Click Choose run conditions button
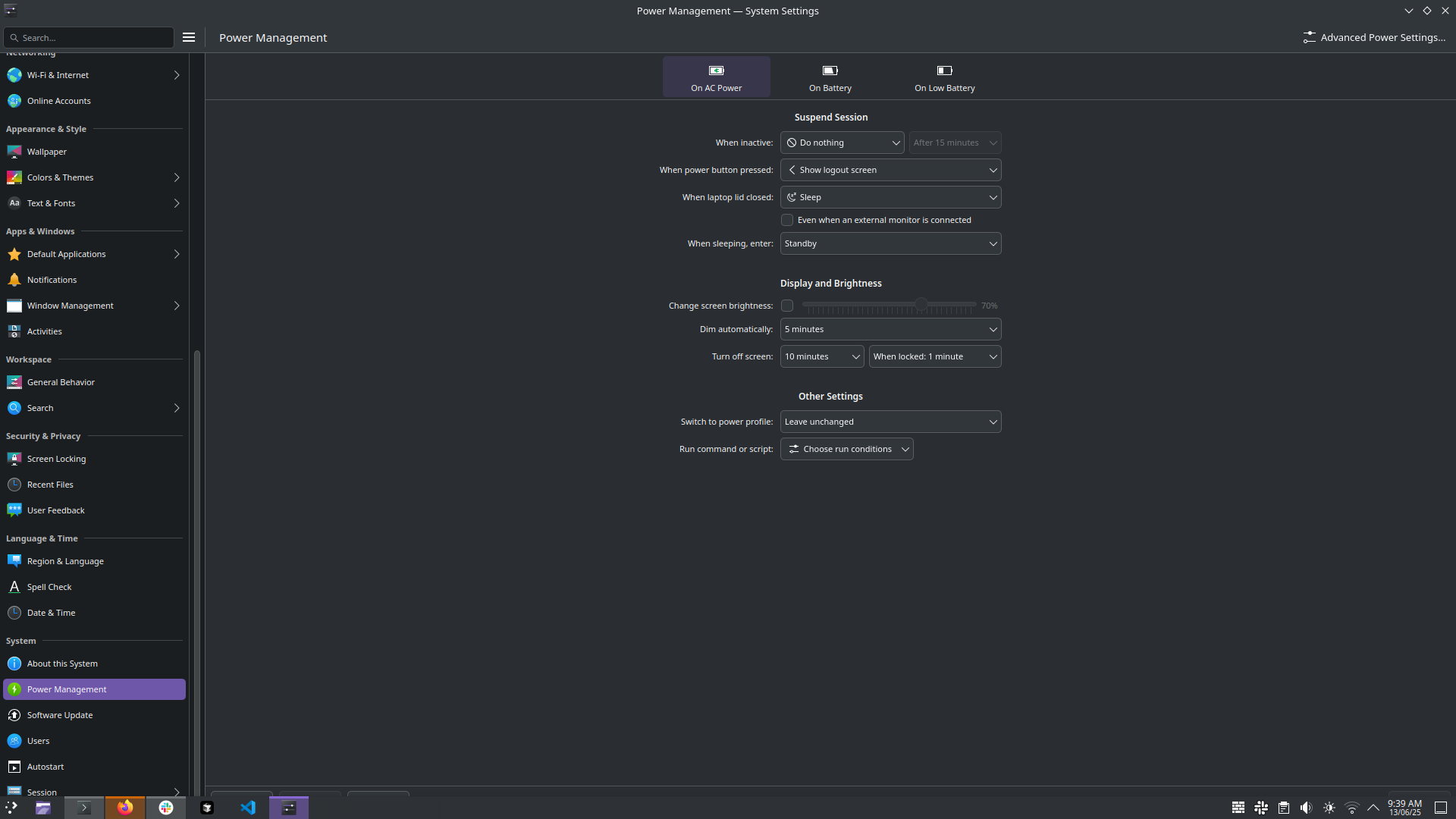This screenshot has height=819, width=1456. pyautogui.click(x=846, y=449)
